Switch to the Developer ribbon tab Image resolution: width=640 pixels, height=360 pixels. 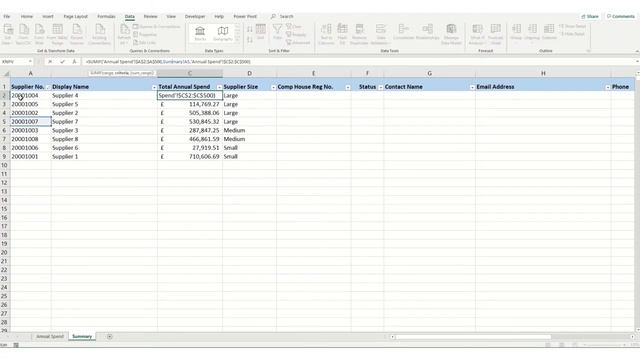pos(195,16)
